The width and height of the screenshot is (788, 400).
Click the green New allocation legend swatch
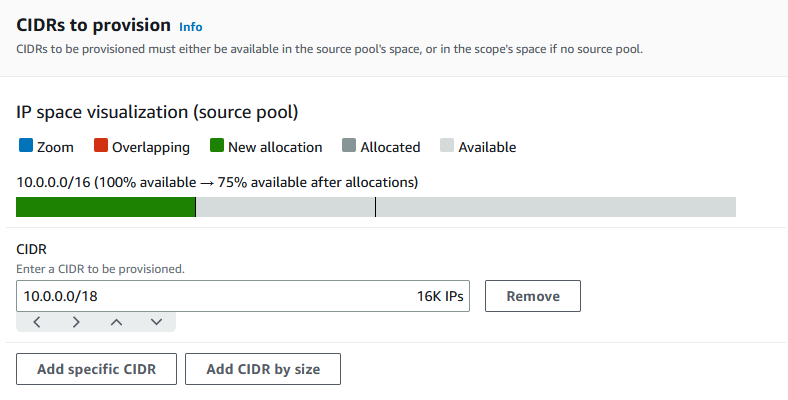click(x=216, y=146)
